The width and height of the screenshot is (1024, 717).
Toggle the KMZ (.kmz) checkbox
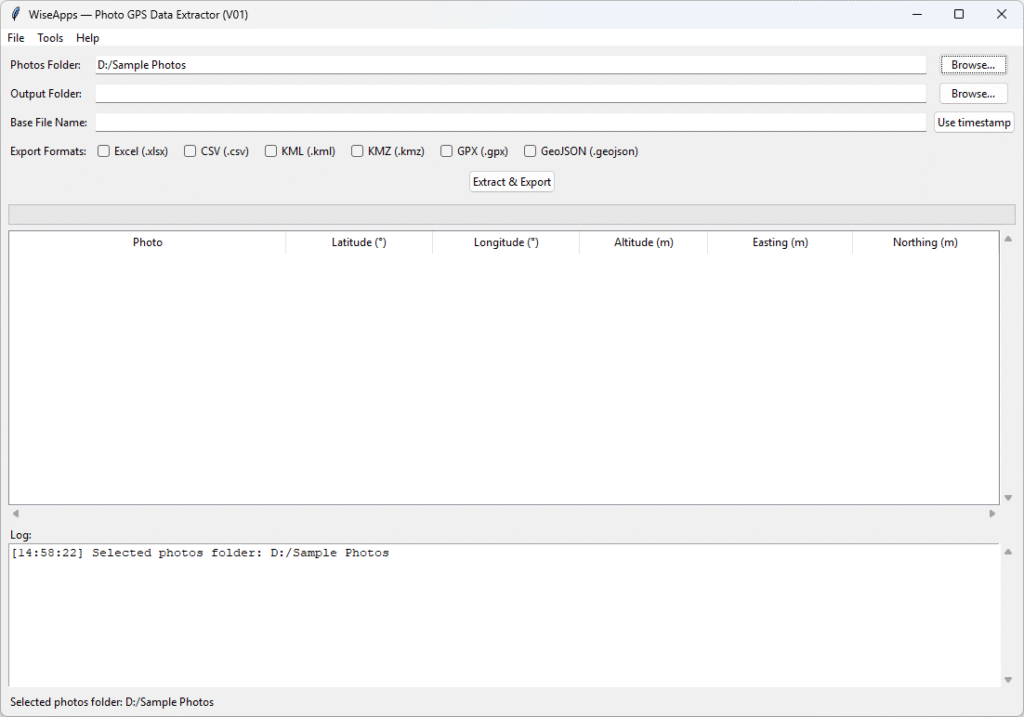[x=357, y=152]
